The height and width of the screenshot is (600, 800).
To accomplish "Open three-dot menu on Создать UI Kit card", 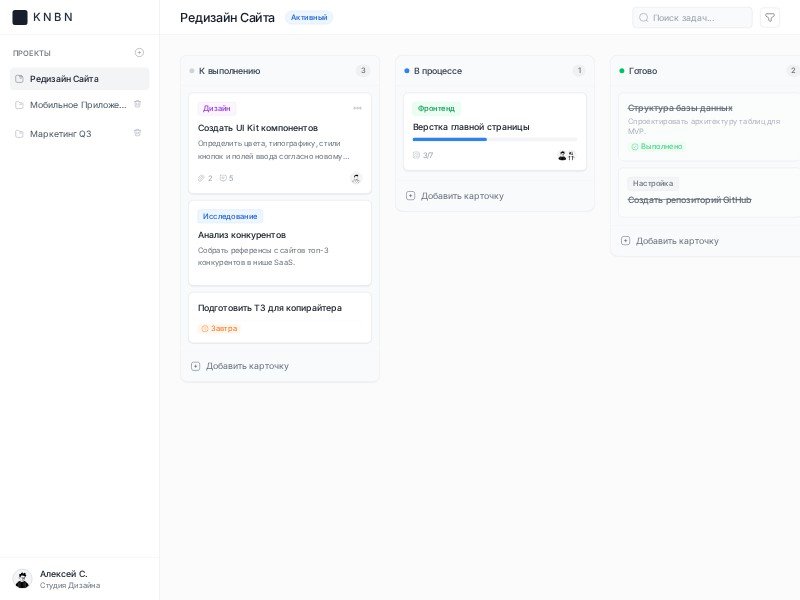I will [x=357, y=108].
